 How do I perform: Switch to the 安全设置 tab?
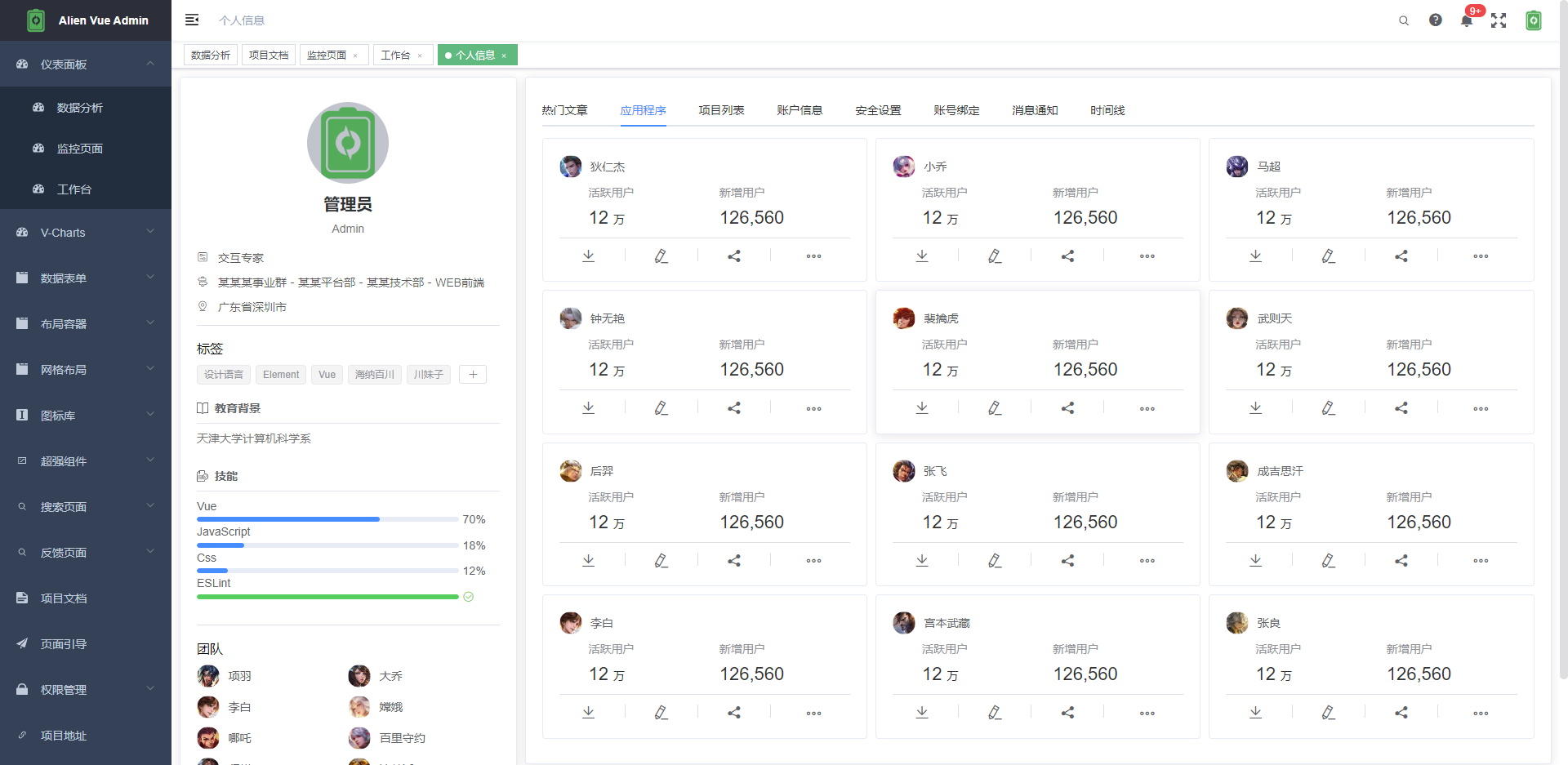878,110
